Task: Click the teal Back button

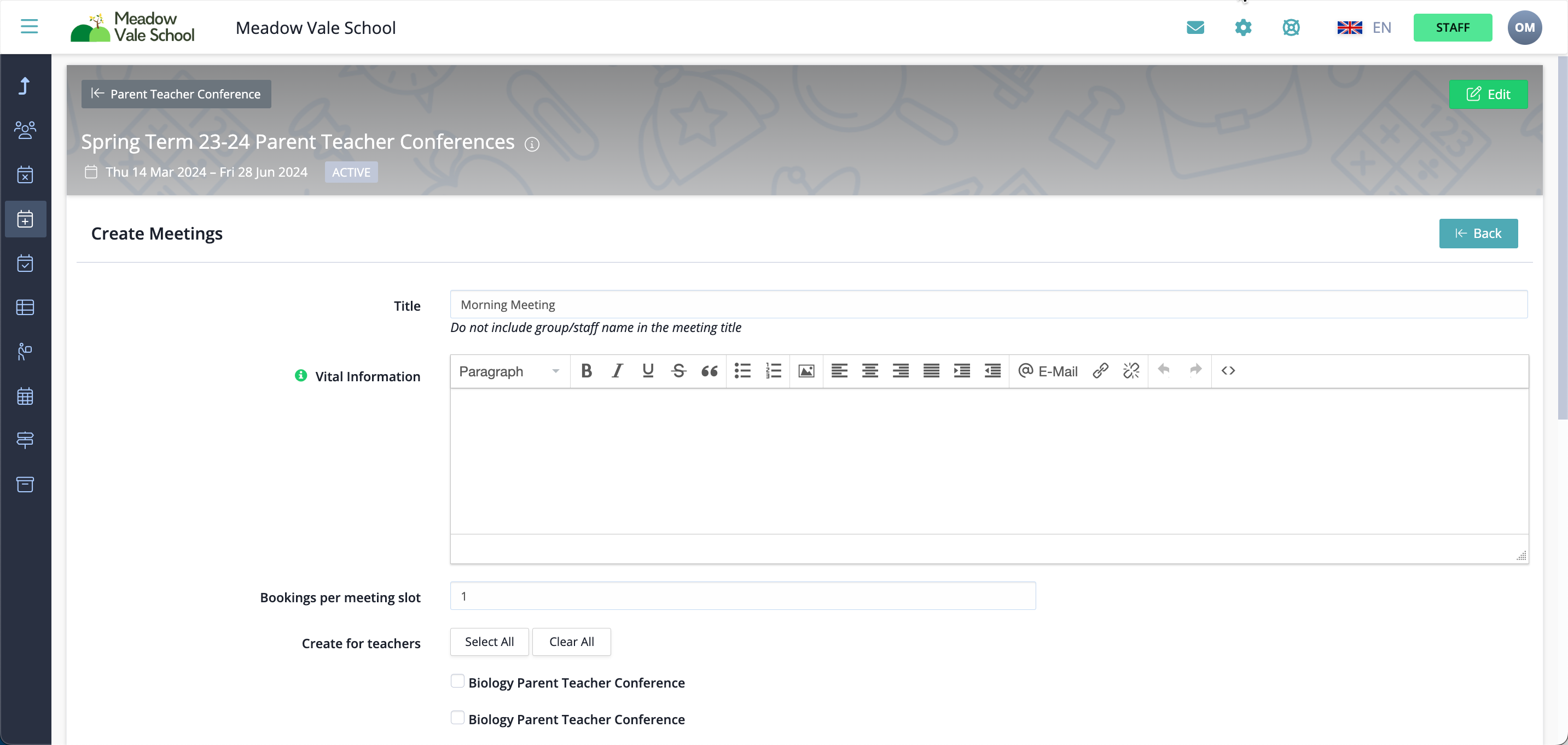Action: [x=1478, y=233]
